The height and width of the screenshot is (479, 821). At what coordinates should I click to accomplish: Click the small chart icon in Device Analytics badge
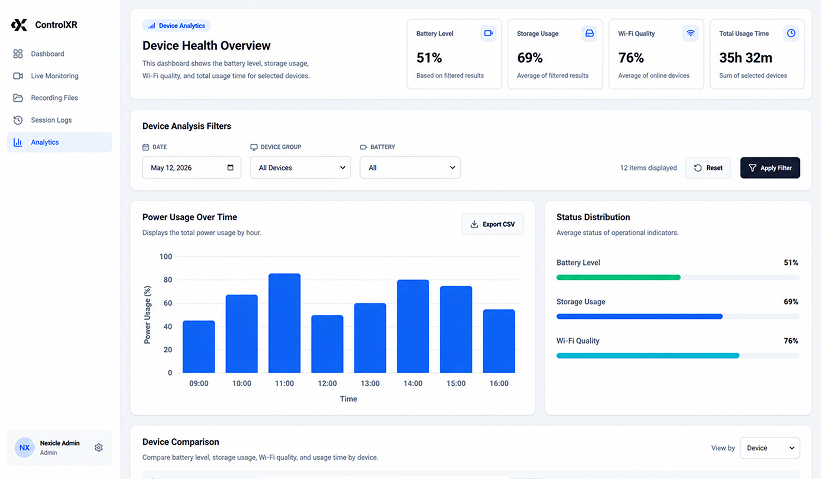point(151,26)
